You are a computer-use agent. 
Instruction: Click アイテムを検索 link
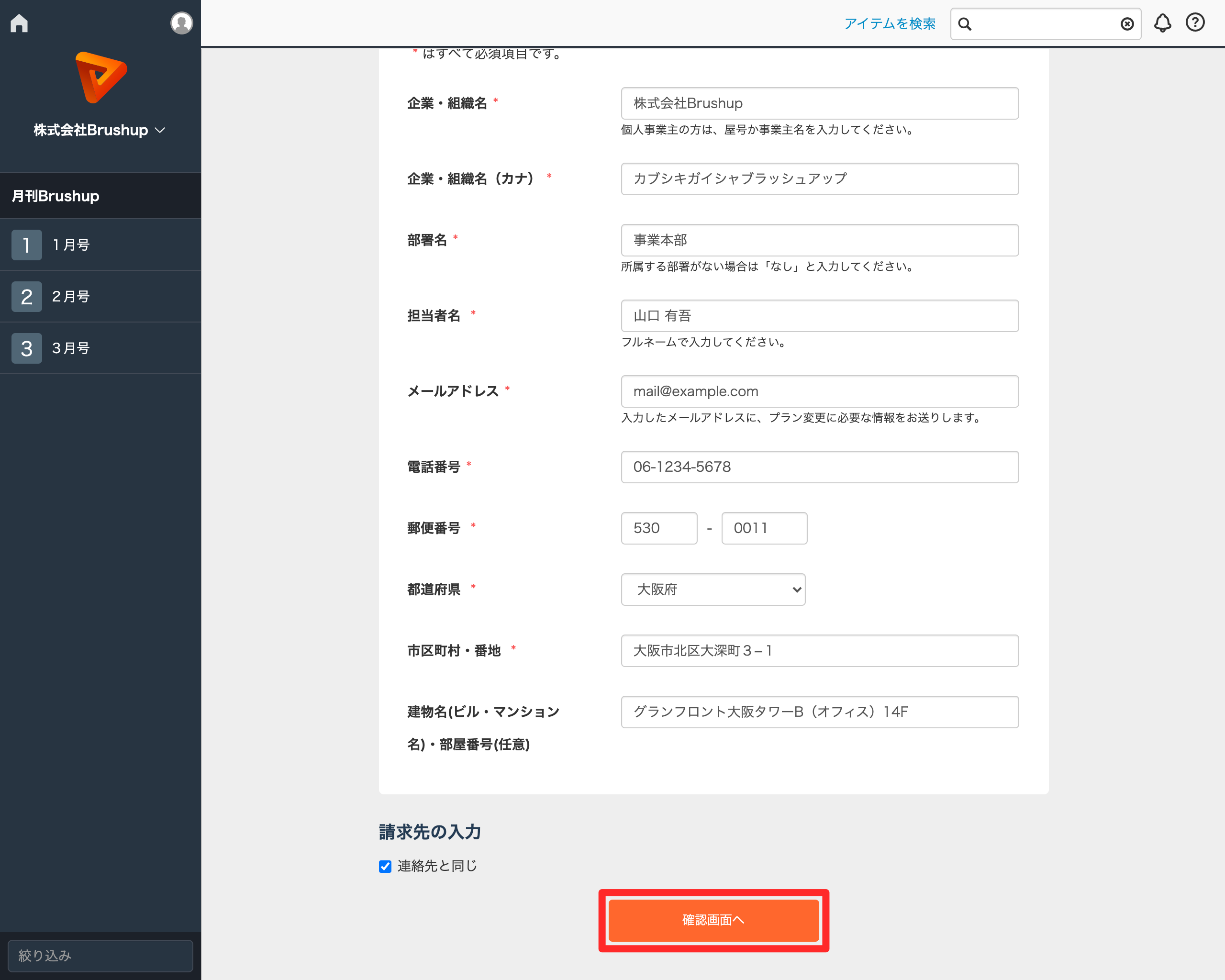pyautogui.click(x=890, y=24)
